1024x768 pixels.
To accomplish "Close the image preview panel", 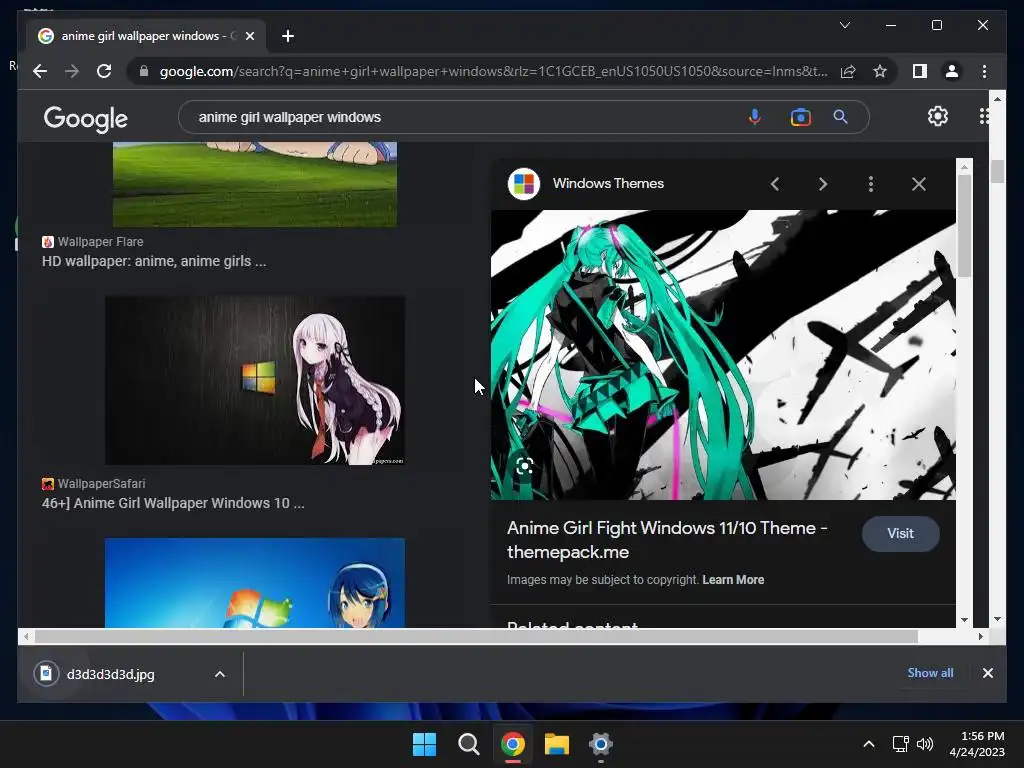I will tap(919, 184).
